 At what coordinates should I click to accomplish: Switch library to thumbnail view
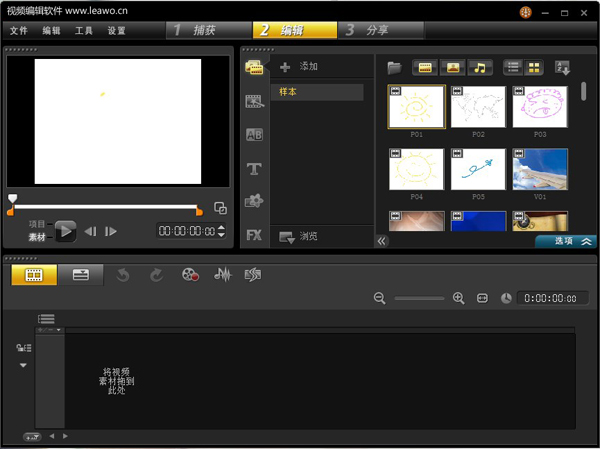point(534,68)
